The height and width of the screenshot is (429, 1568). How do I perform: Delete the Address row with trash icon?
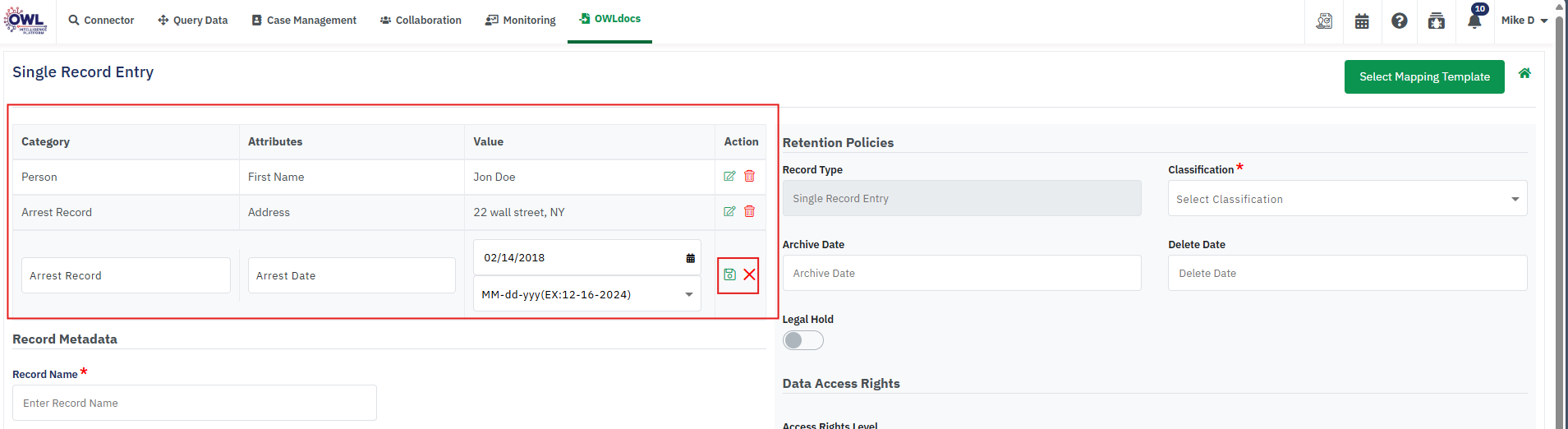point(749,211)
